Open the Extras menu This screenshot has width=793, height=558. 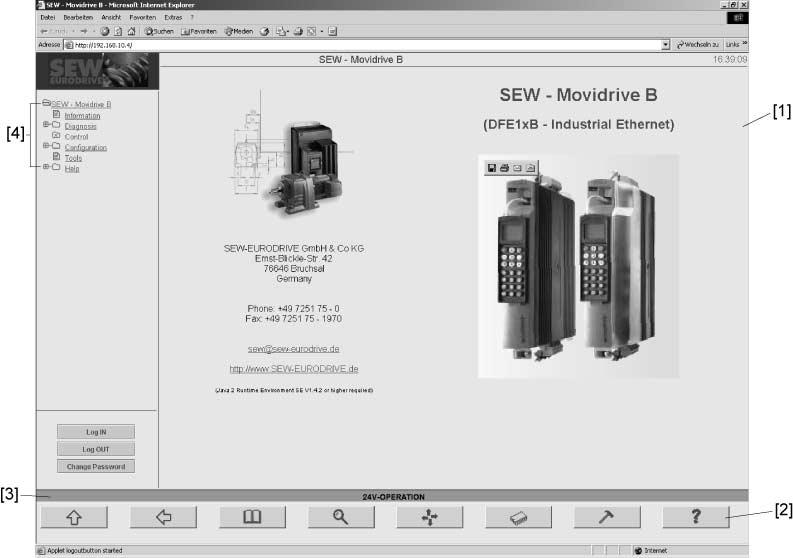tap(173, 17)
